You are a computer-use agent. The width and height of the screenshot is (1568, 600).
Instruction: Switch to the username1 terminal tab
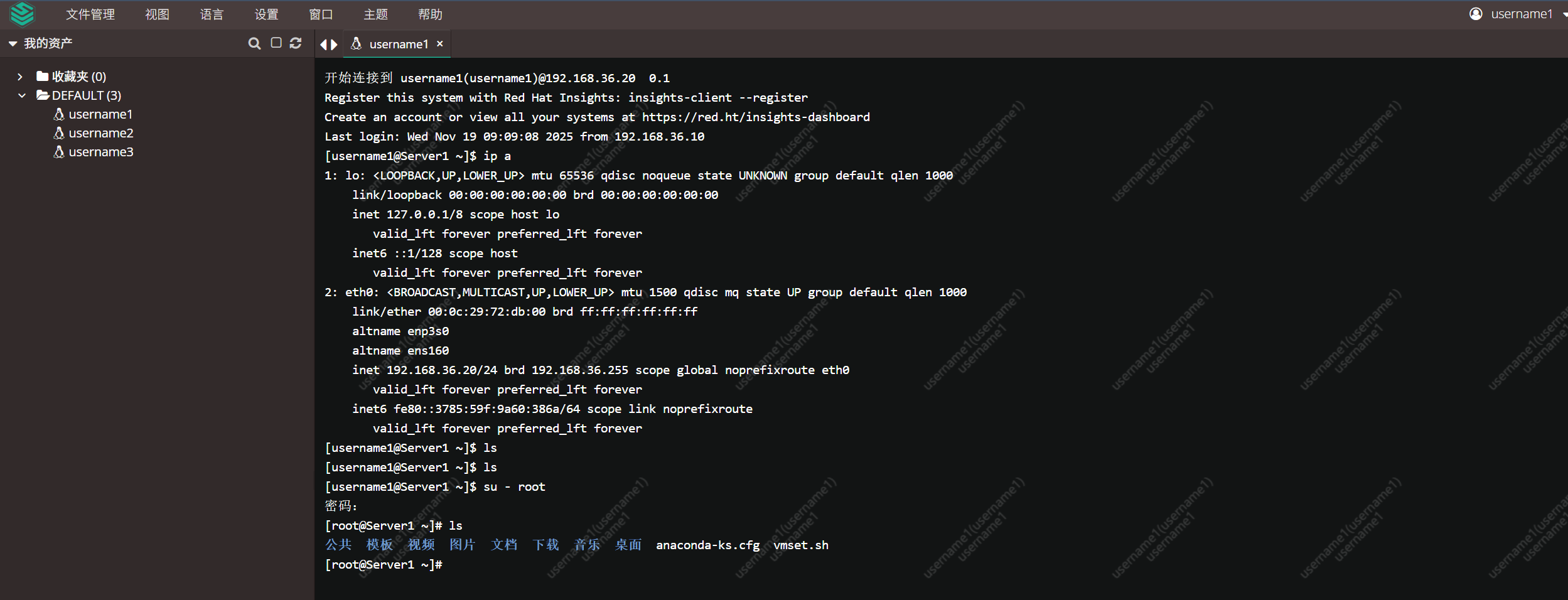point(398,44)
